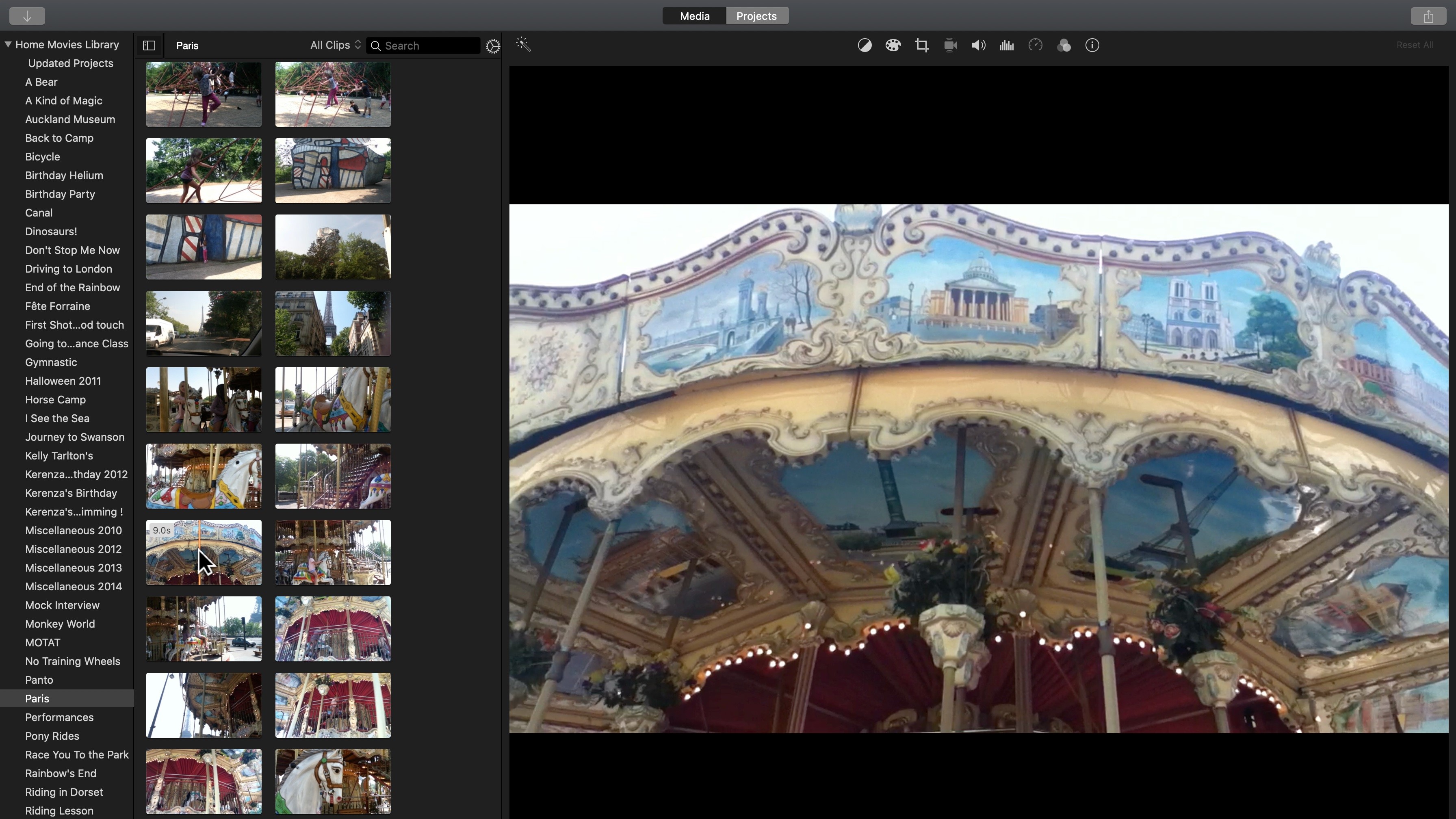This screenshot has height=819, width=1456.
Task: Select the white van on road clip
Action: pos(204,323)
